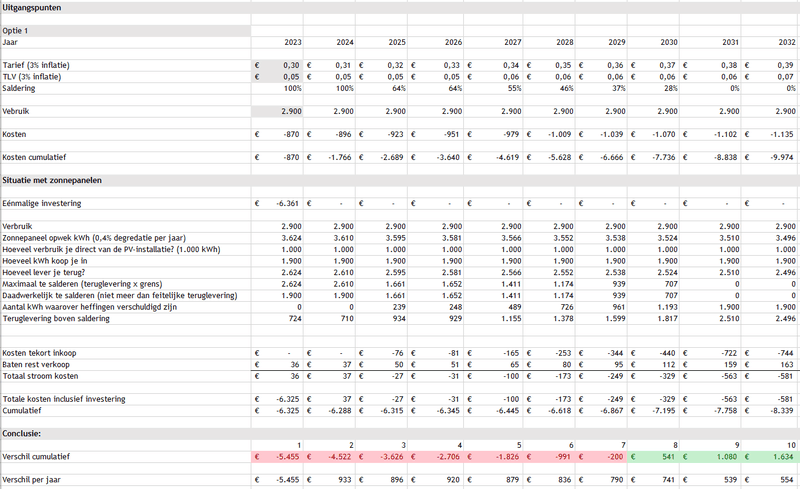
Task: Select the shaded Vebruik 2.900 input cell
Action: tap(277, 111)
